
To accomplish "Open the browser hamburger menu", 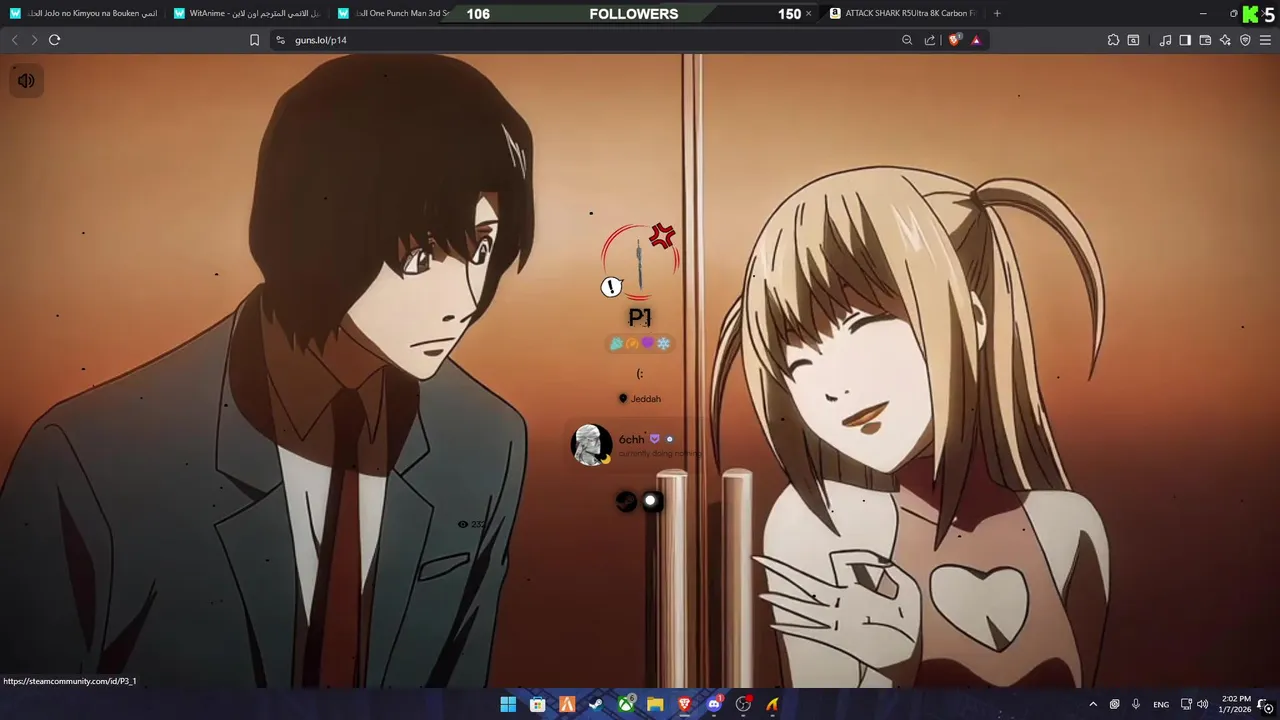I will [x=1265, y=40].
